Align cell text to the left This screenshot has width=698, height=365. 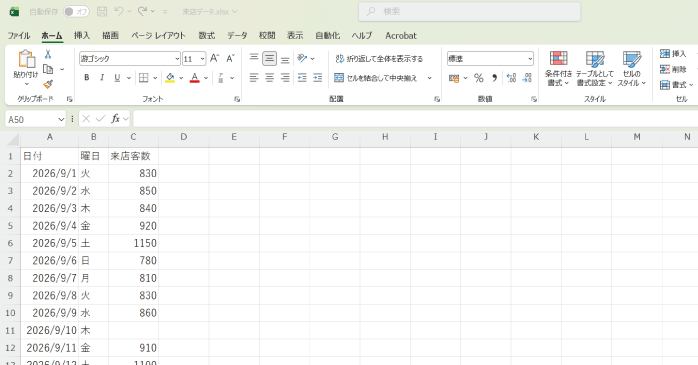click(254, 78)
